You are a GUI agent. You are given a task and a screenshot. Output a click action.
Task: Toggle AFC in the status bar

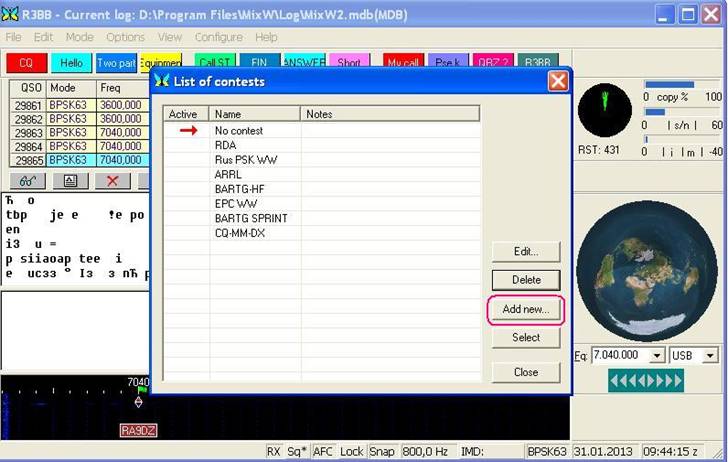(323, 452)
